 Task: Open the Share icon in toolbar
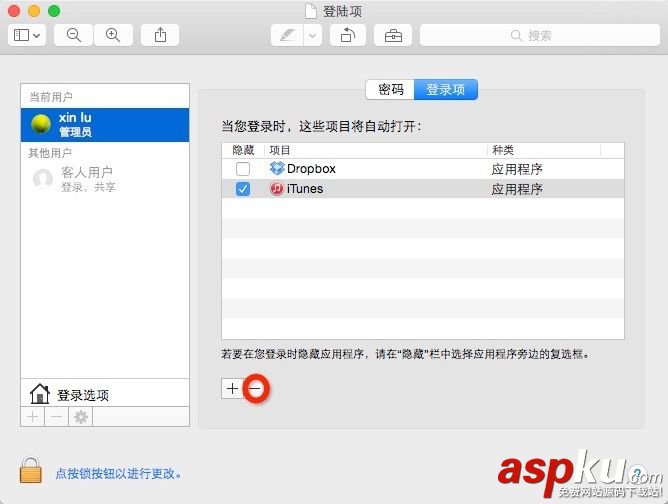tap(160, 35)
